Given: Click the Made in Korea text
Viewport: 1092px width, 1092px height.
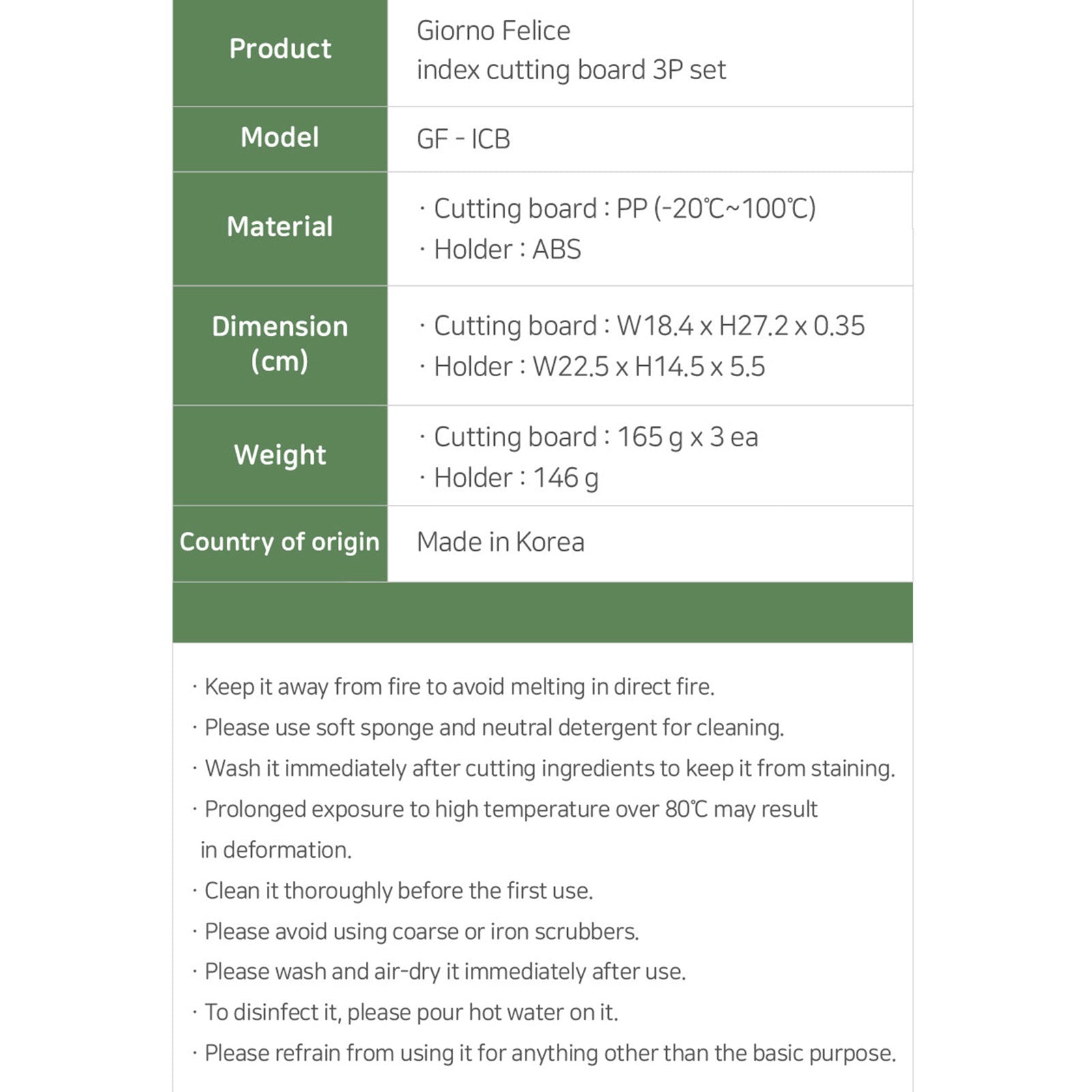Looking at the screenshot, I should pos(500,543).
